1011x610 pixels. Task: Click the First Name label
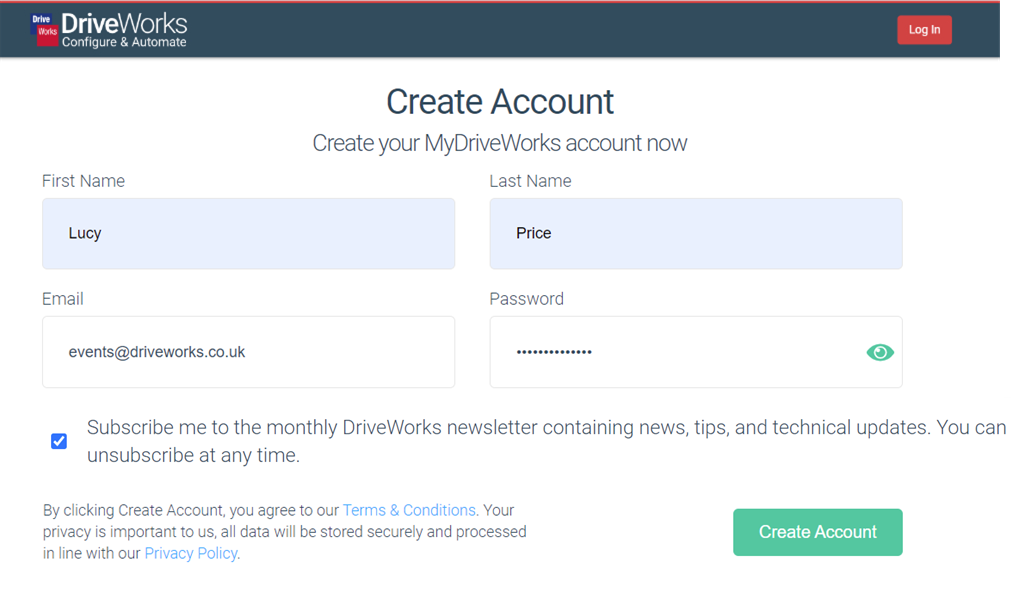83,181
